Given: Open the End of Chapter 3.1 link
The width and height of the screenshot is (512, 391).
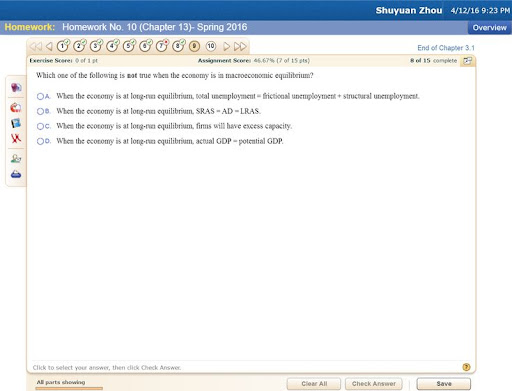Looking at the screenshot, I should (x=446, y=48).
